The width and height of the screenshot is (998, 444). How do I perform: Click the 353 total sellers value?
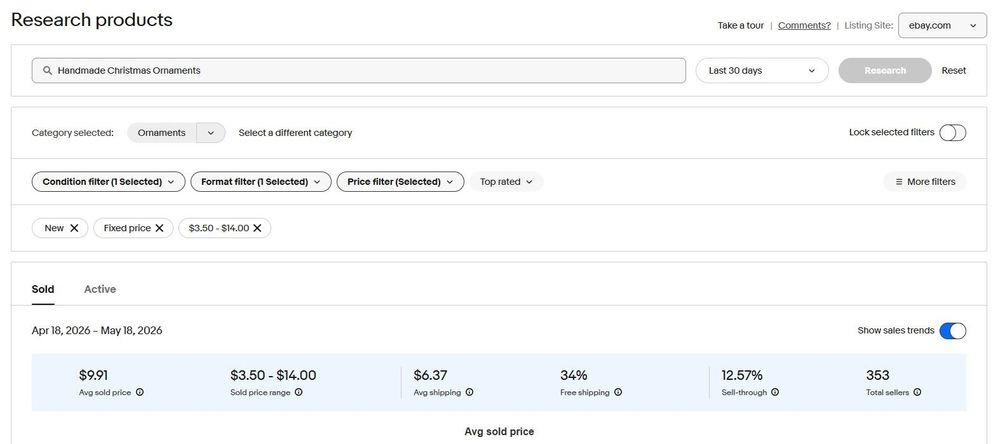click(x=878, y=375)
